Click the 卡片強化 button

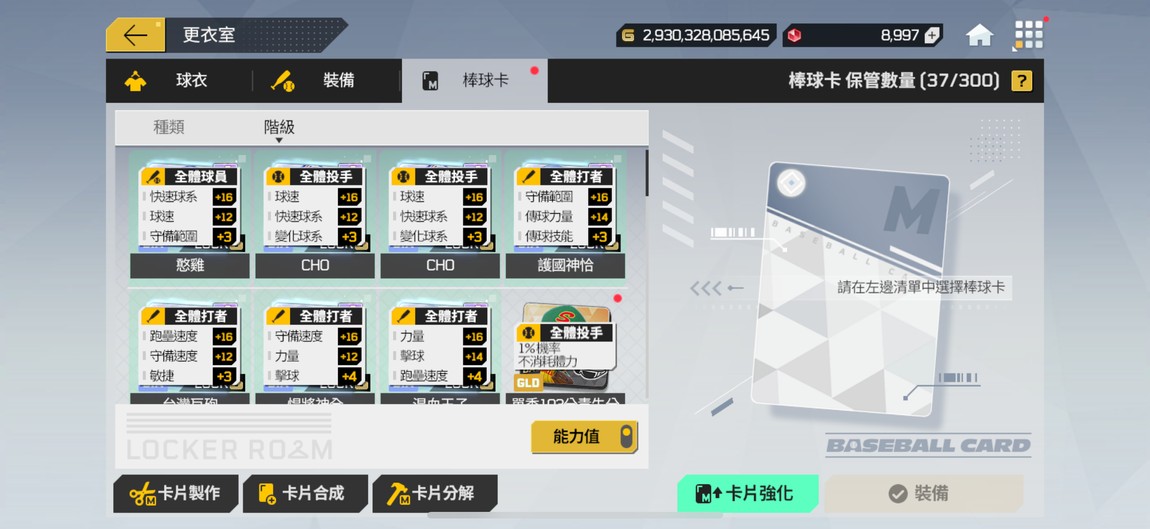click(x=747, y=494)
